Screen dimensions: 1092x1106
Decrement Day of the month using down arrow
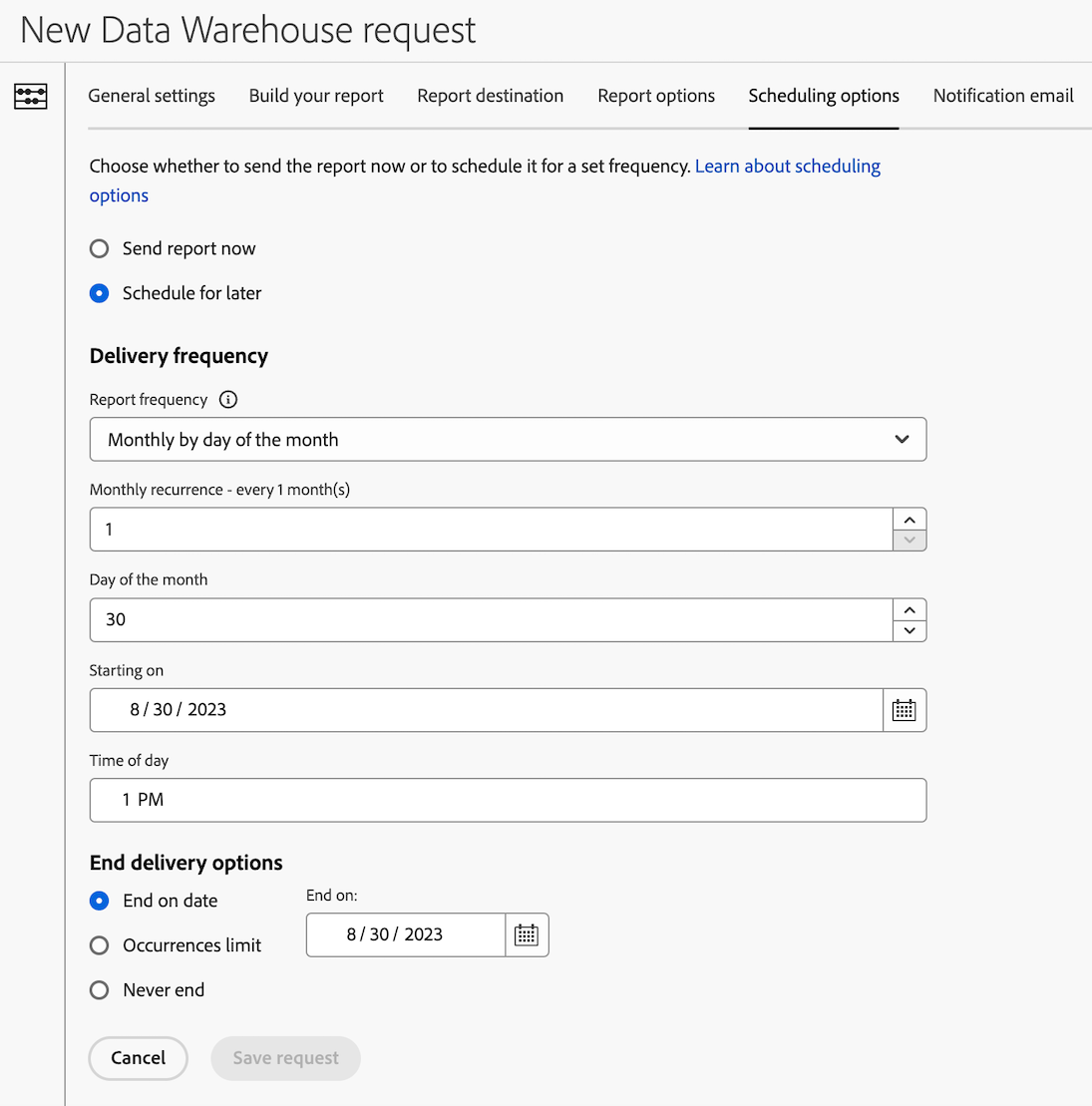tap(909, 630)
